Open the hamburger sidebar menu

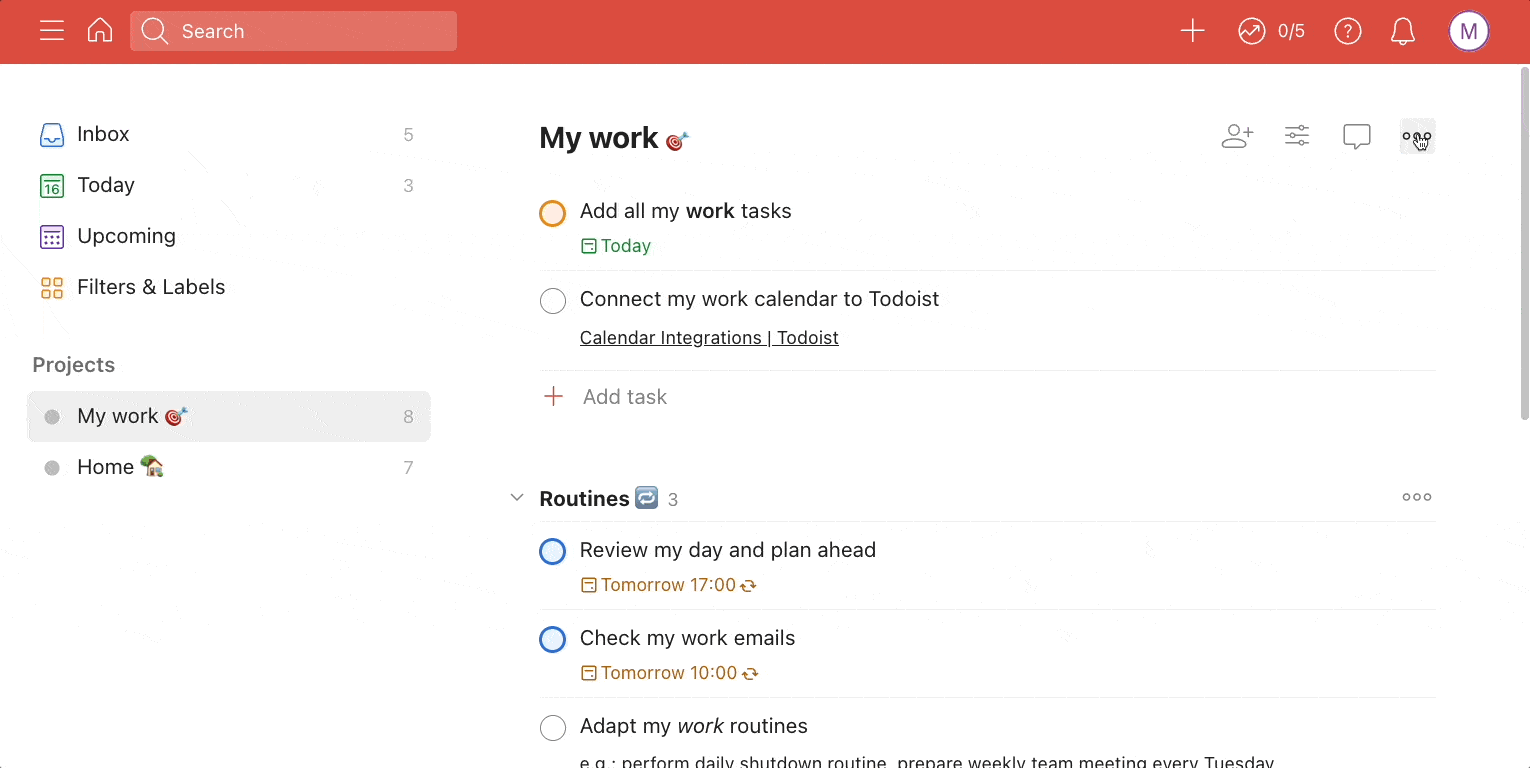click(52, 30)
